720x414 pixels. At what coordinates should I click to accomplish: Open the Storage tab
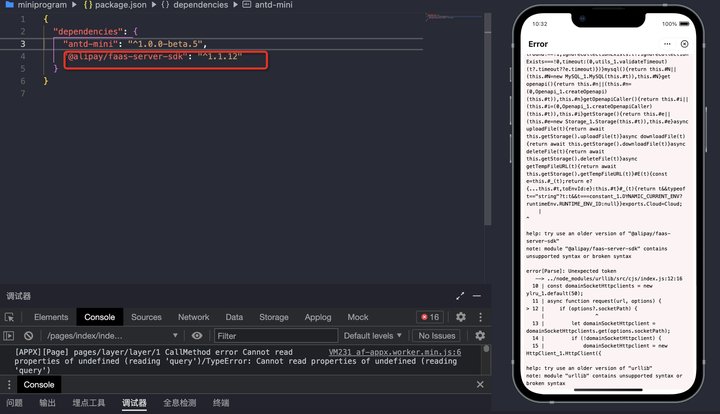(274, 317)
